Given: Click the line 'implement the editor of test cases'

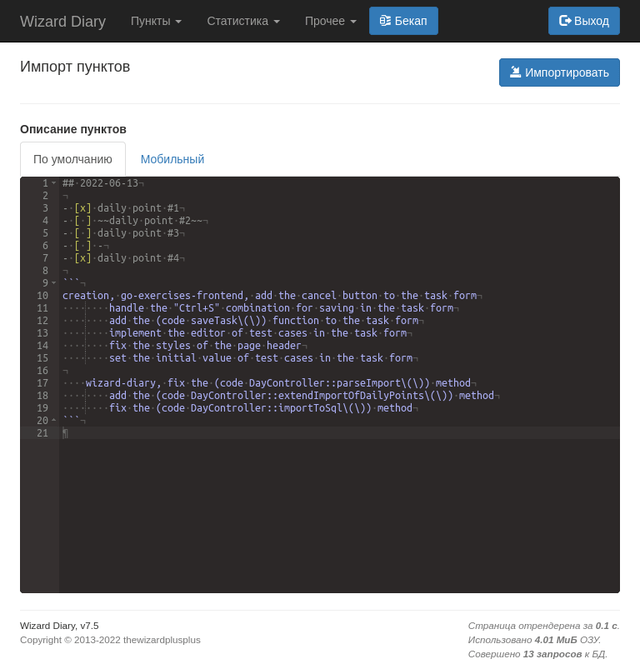Looking at the screenshot, I should 258,333.
